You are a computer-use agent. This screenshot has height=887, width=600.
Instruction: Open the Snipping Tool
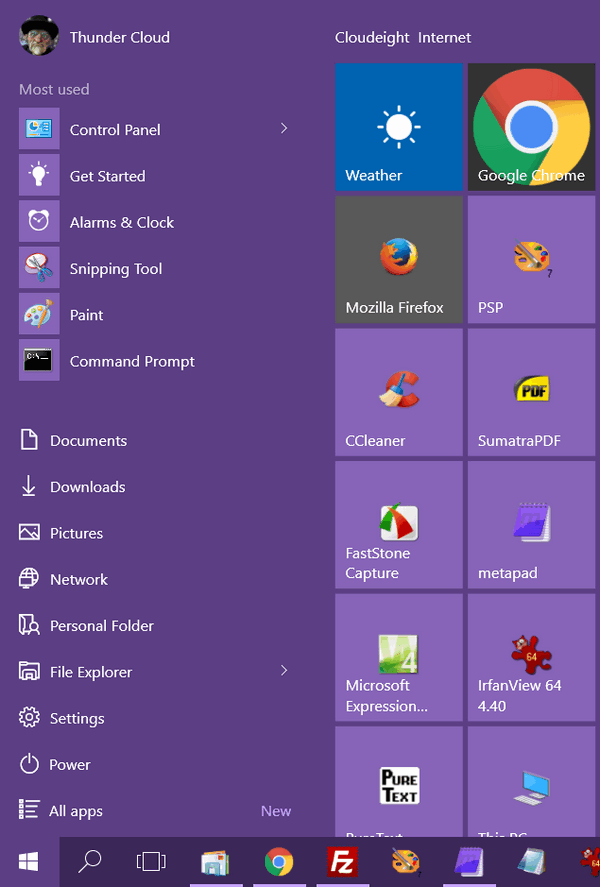coord(158,268)
